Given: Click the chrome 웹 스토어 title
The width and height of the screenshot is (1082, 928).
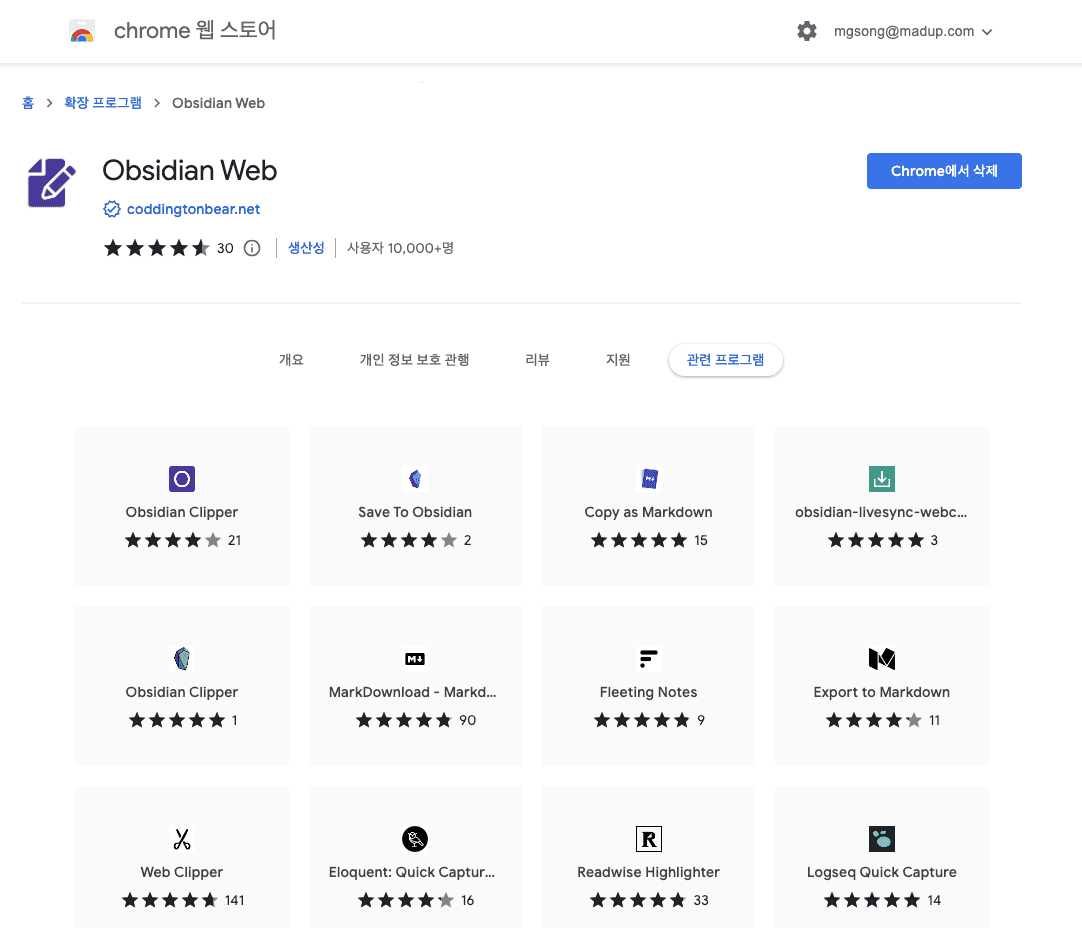Looking at the screenshot, I should click(x=195, y=30).
